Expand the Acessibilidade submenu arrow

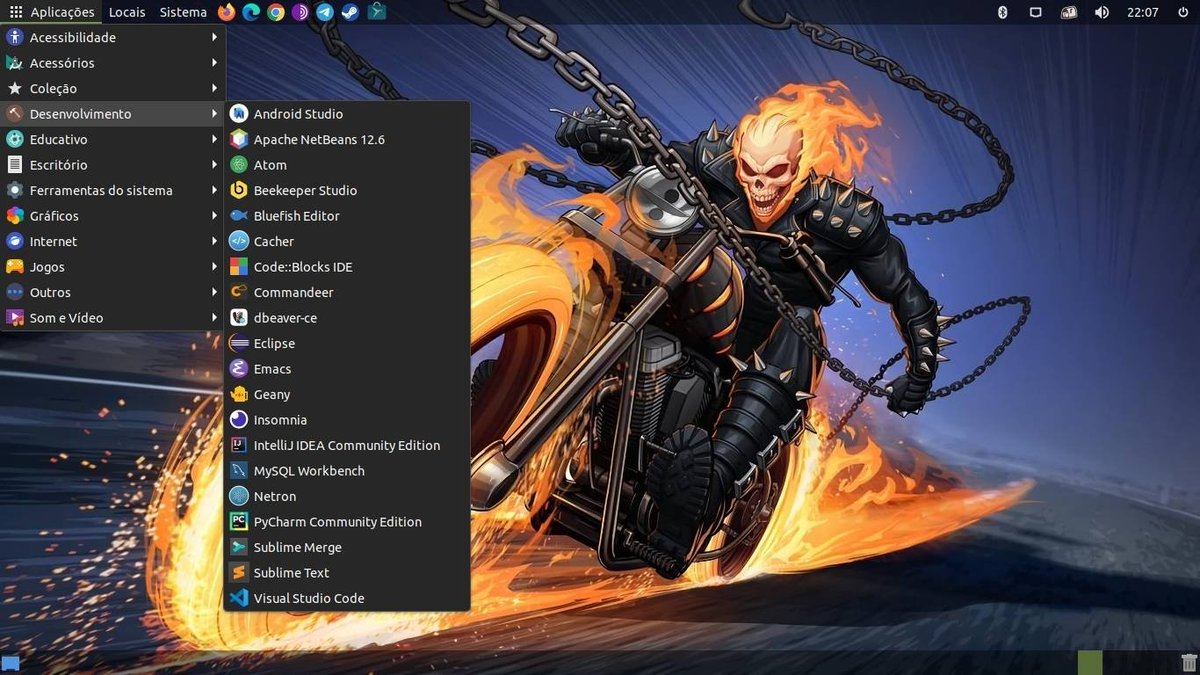click(x=214, y=38)
